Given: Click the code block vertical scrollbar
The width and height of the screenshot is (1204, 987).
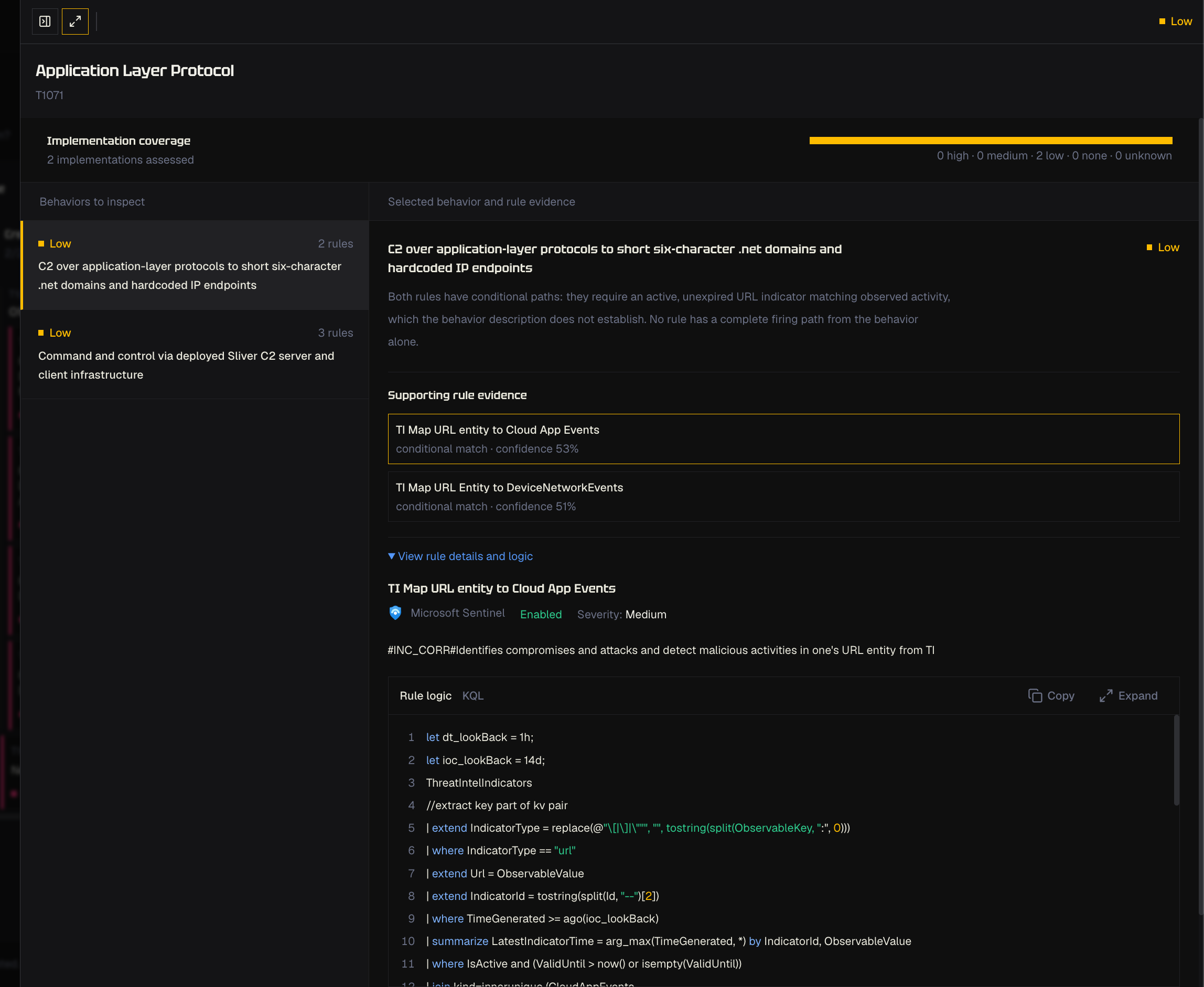Looking at the screenshot, I should pos(1176,760).
